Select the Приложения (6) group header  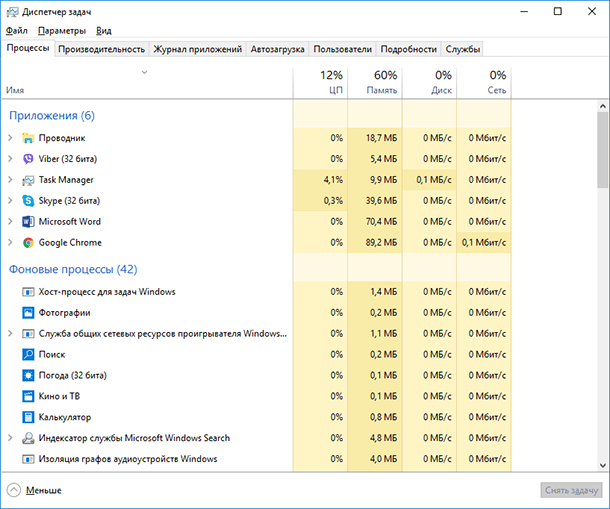click(x=52, y=116)
